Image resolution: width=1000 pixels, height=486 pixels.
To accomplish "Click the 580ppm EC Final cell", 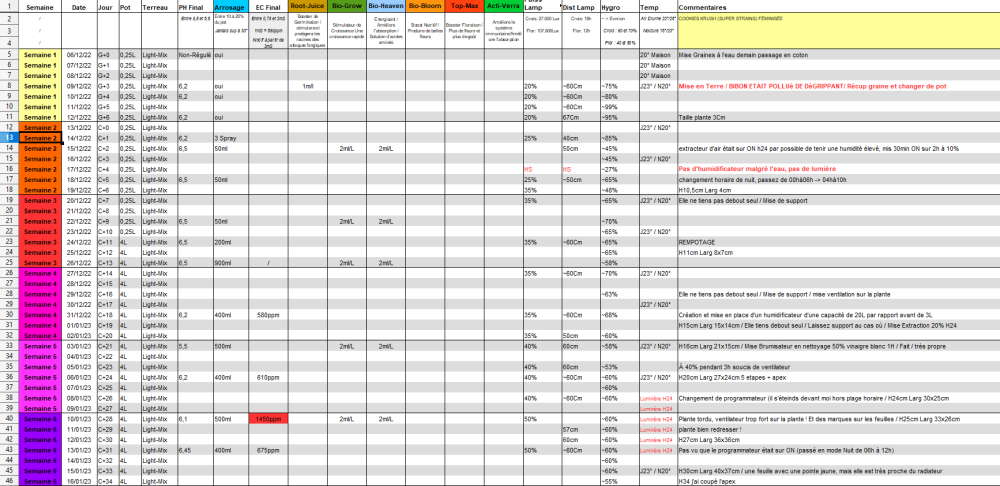I will coord(268,314).
